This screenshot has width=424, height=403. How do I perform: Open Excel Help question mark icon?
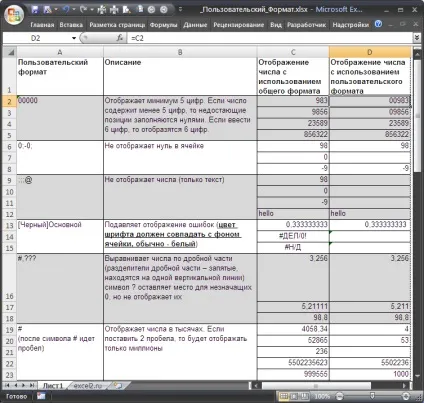pyautogui.click(x=378, y=24)
